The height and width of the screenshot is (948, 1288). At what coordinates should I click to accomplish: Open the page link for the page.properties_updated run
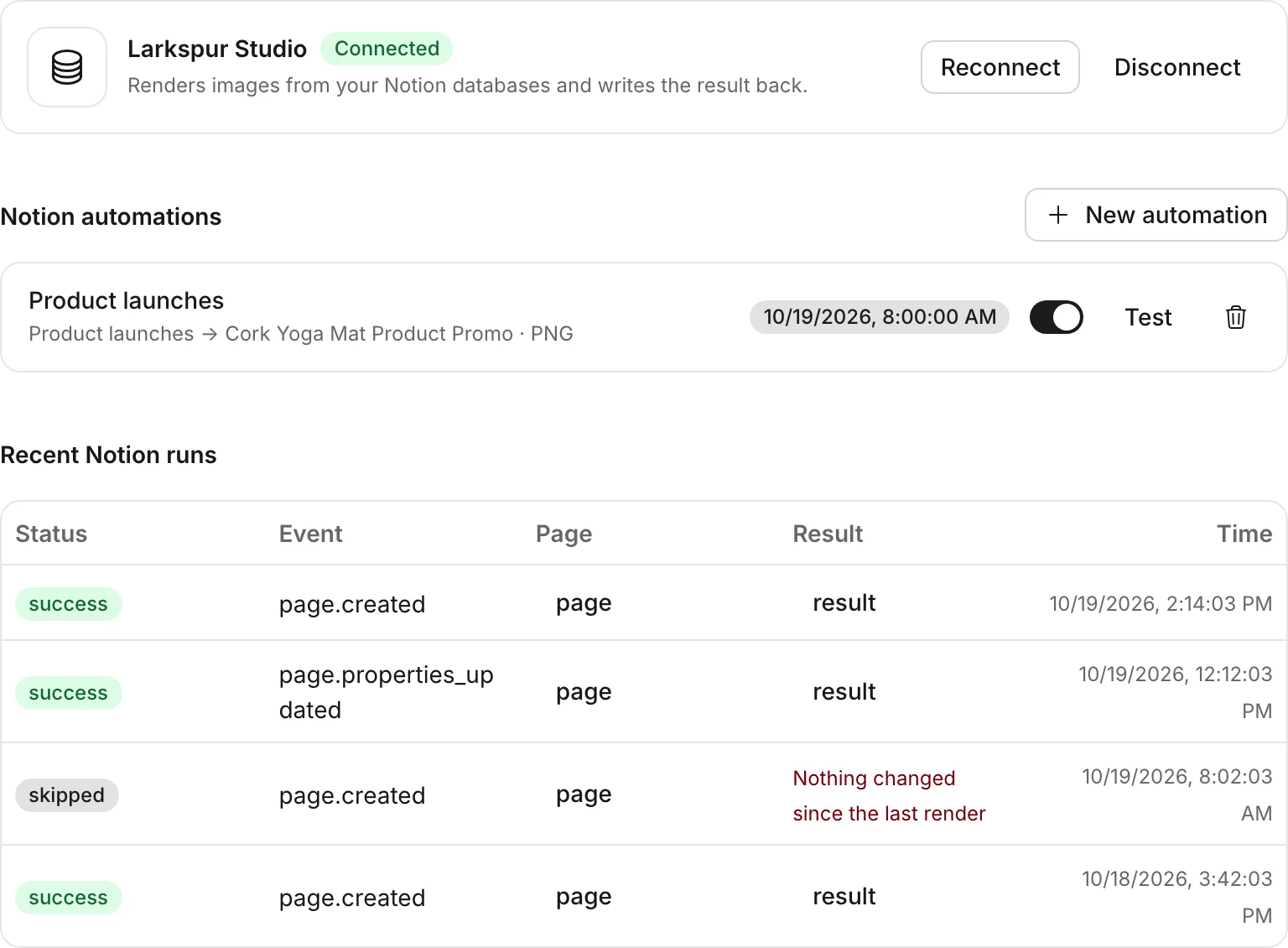point(584,692)
